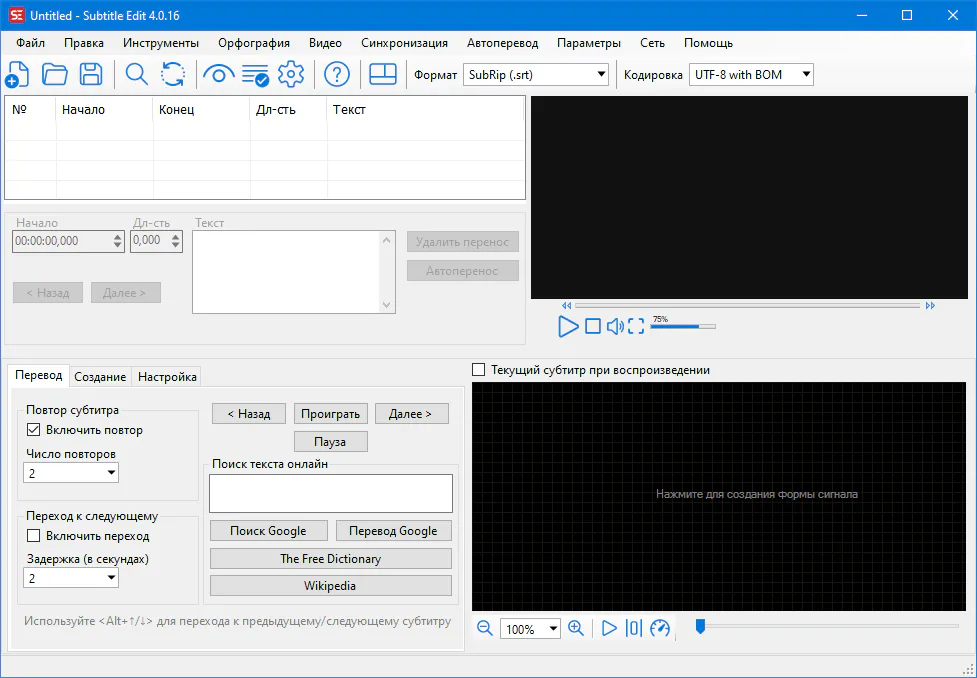The width and height of the screenshot is (977, 678).
Task: Click the video position seek bar
Action: pos(748,305)
